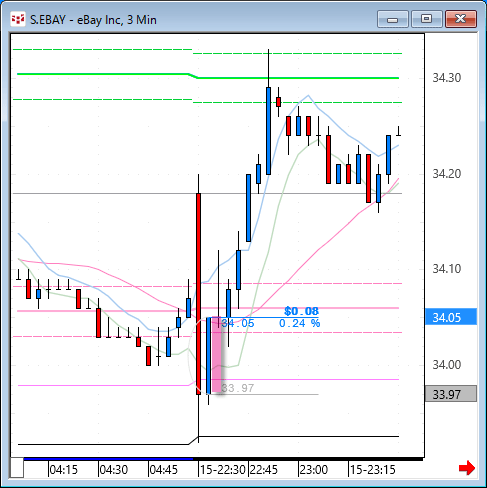The image size is (487, 488).
Task: Click the gray 33.97 price label
Action: coord(451,394)
